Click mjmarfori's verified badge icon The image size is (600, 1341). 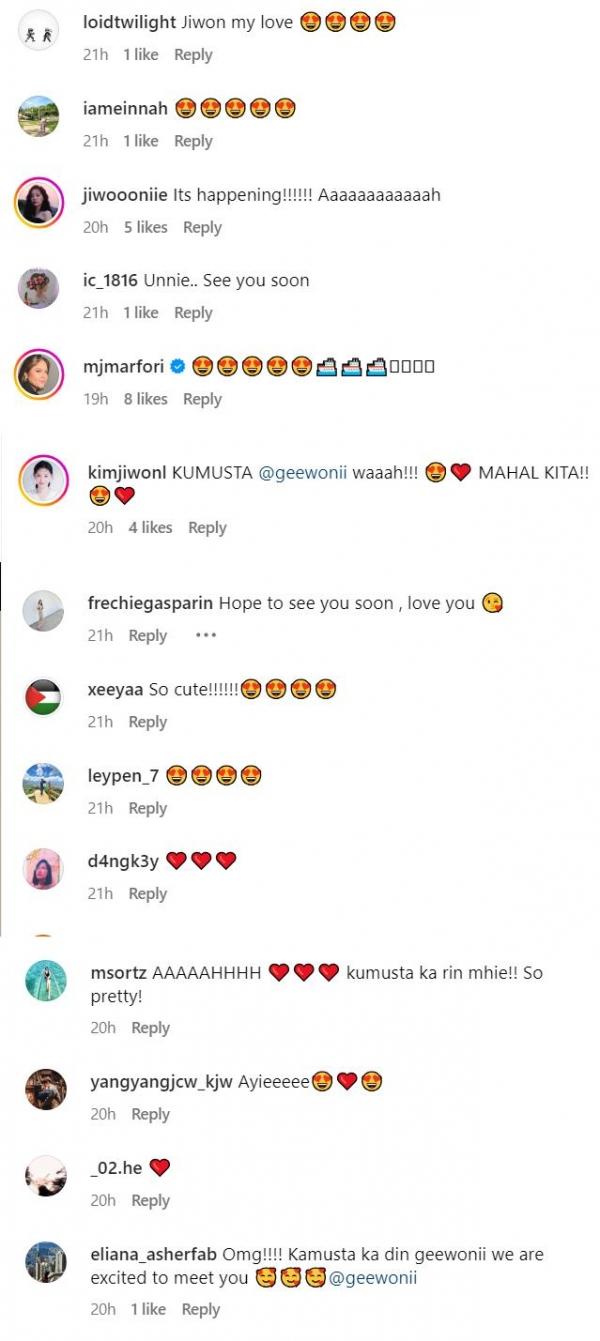point(177,367)
